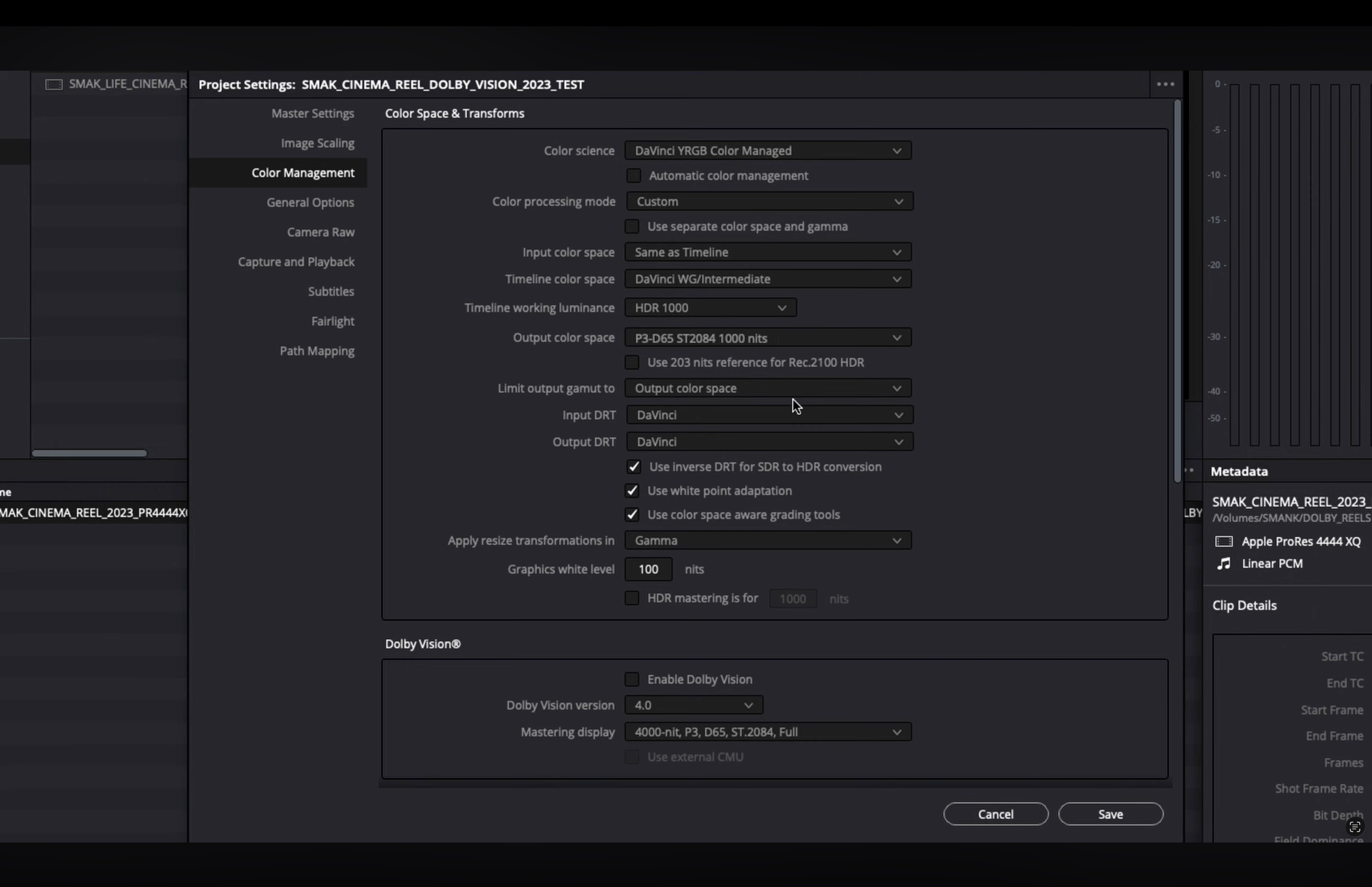Open the Mastering display dropdown
Screen dimensions: 1372x887
(767, 732)
